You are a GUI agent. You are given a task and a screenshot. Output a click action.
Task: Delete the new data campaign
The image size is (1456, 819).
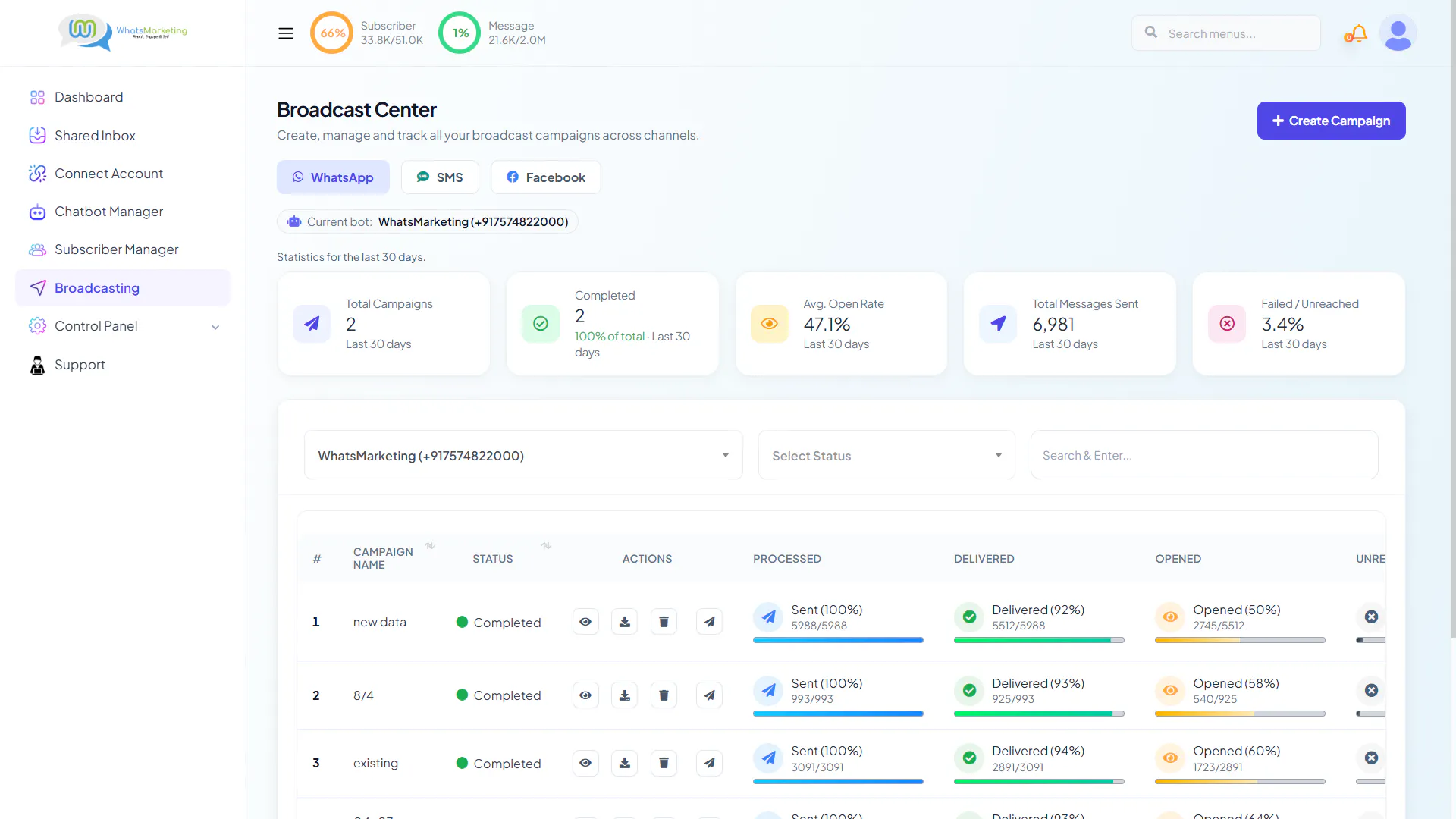click(x=664, y=622)
